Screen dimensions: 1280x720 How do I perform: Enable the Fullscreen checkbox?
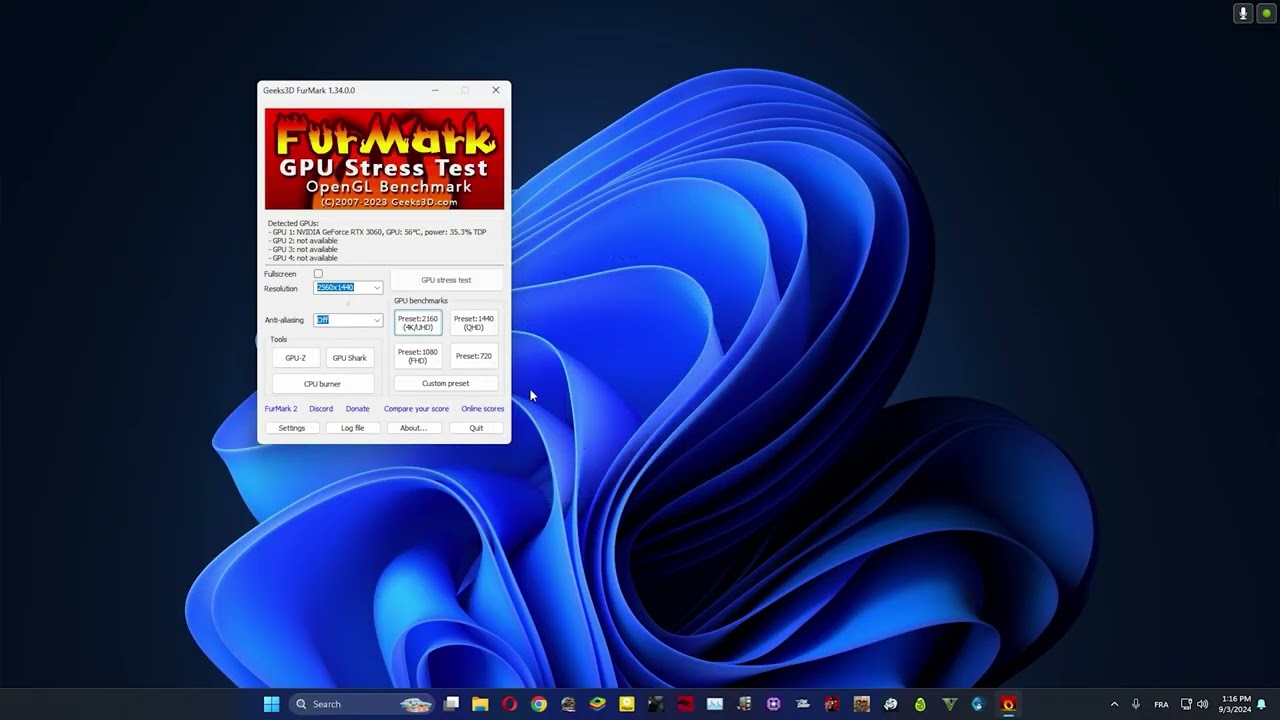point(318,274)
